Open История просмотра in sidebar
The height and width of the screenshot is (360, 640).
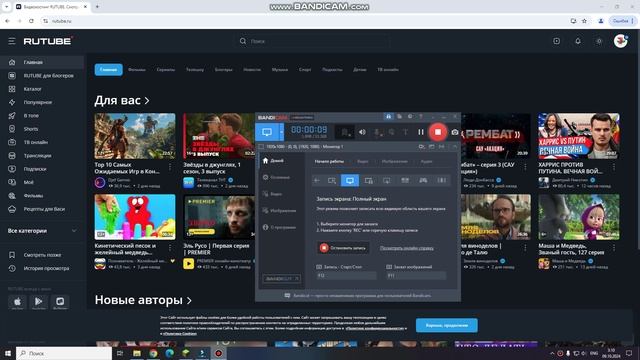pos(42,269)
